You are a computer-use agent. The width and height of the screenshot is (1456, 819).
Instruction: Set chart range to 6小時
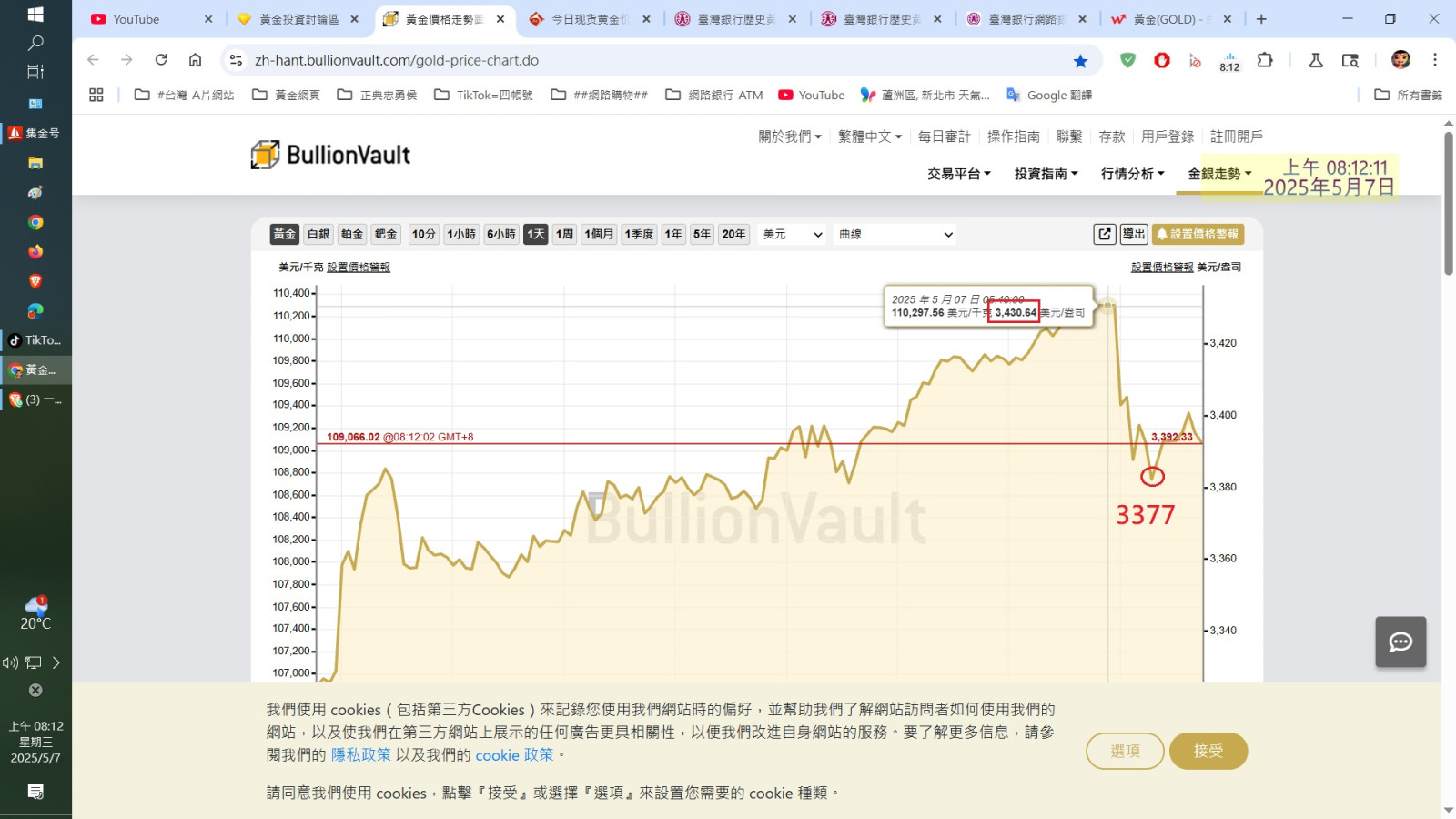coord(501,234)
